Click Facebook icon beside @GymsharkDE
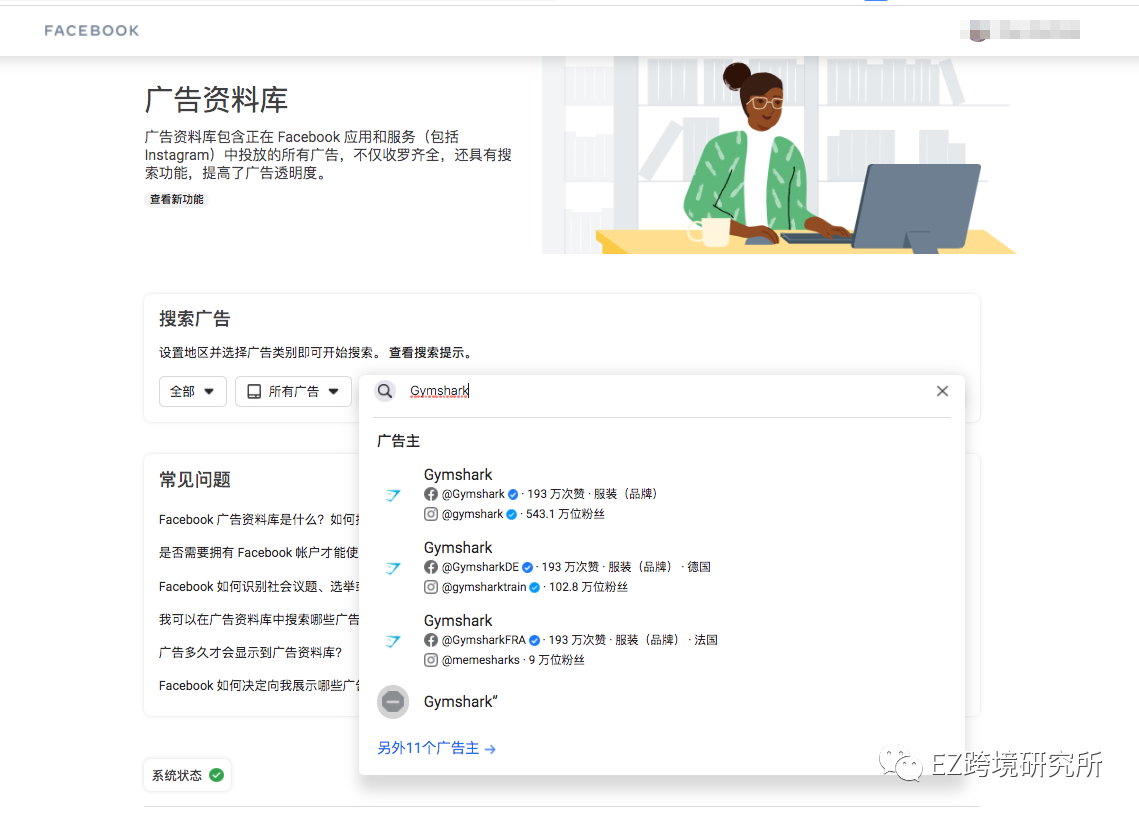Viewport: 1139px width, 814px height. [x=431, y=567]
